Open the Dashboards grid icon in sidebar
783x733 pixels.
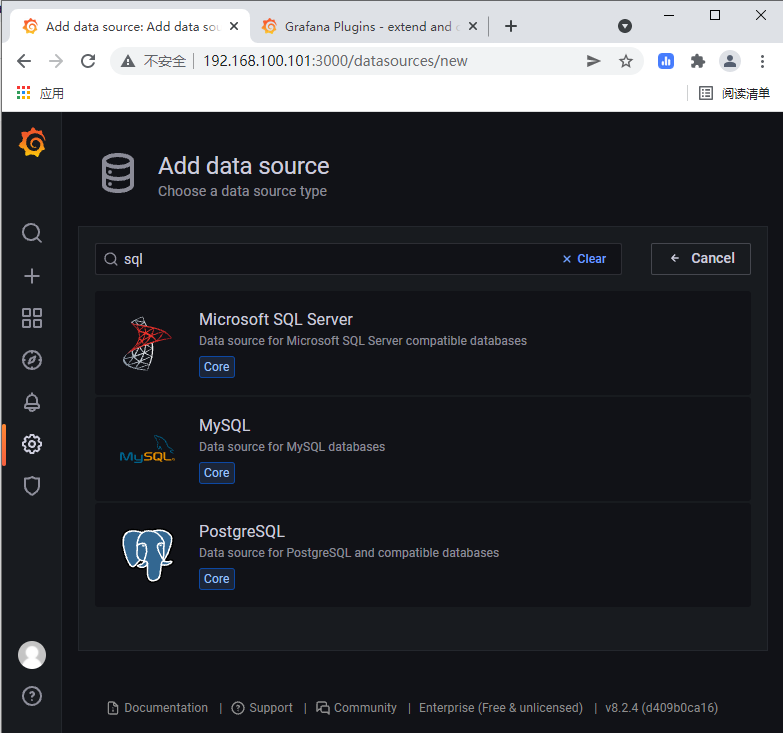32,318
